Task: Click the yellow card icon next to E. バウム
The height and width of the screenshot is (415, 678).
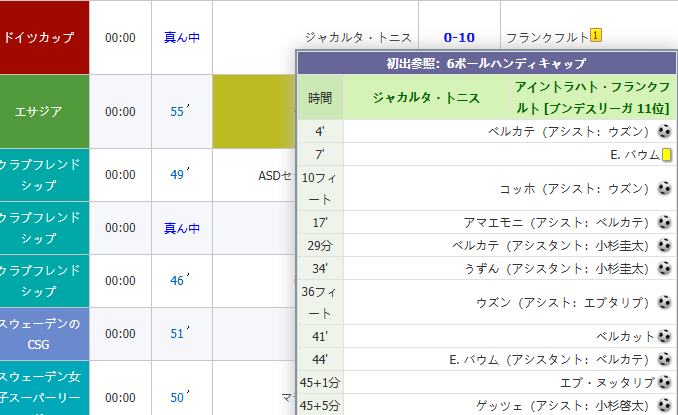Action: pyautogui.click(x=666, y=154)
